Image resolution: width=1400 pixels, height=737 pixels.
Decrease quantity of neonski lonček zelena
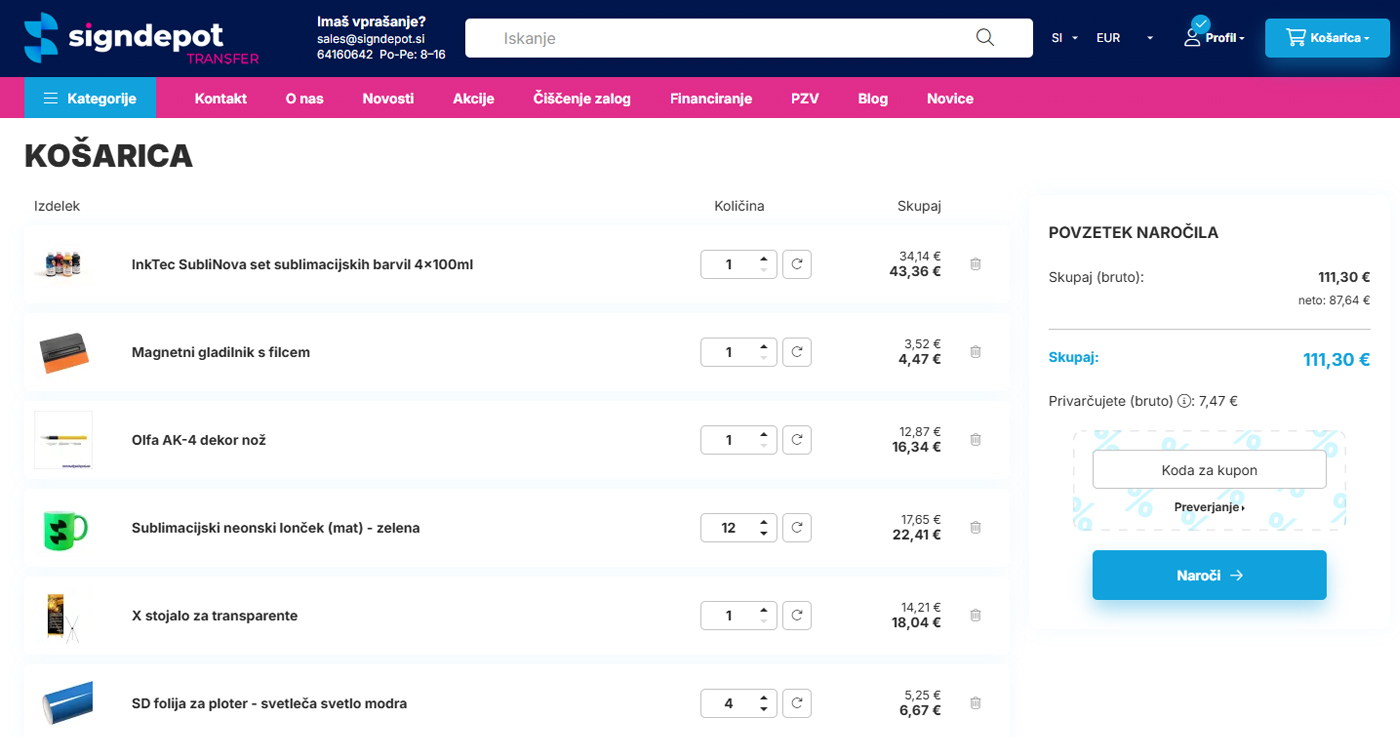coord(764,534)
